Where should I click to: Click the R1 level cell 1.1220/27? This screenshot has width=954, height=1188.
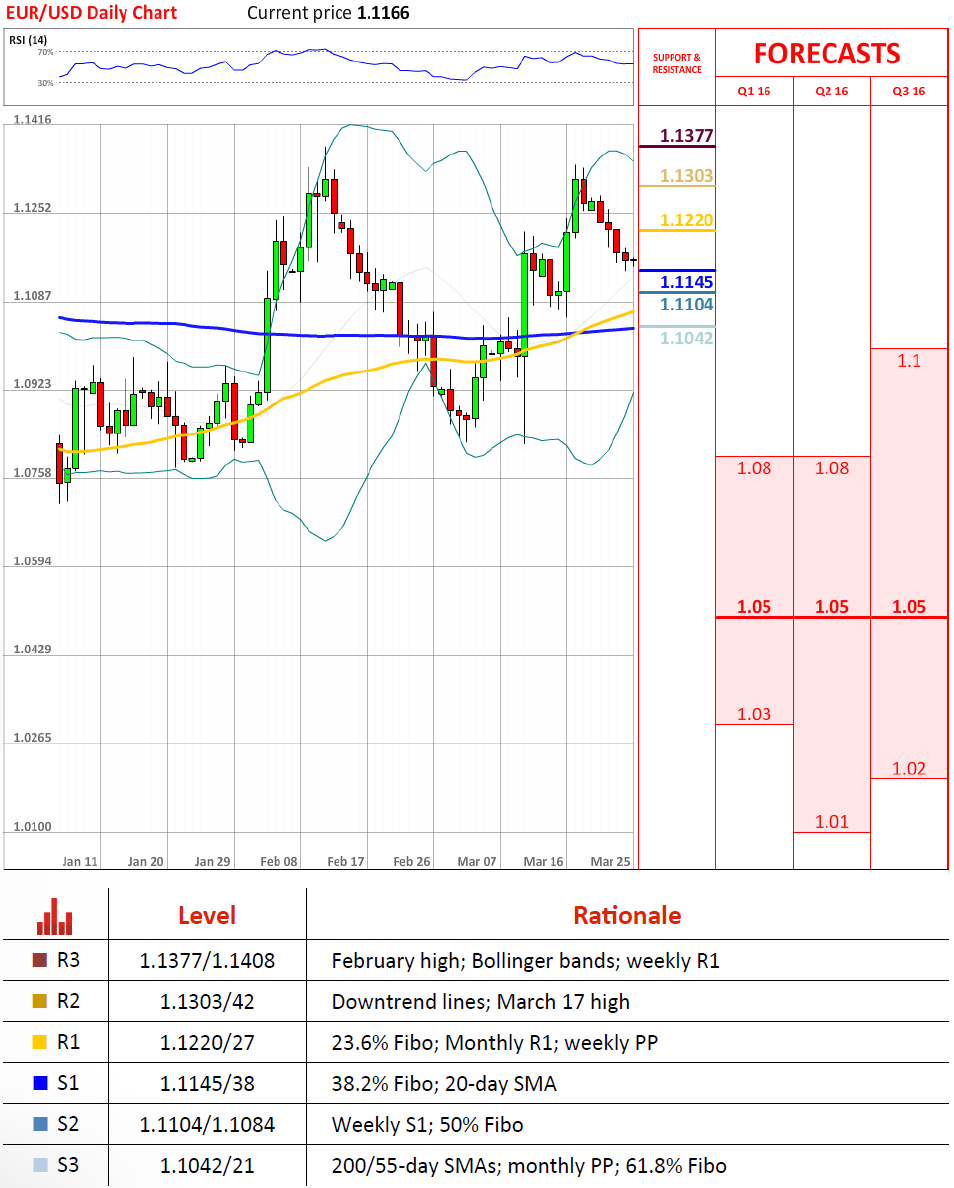point(207,1043)
